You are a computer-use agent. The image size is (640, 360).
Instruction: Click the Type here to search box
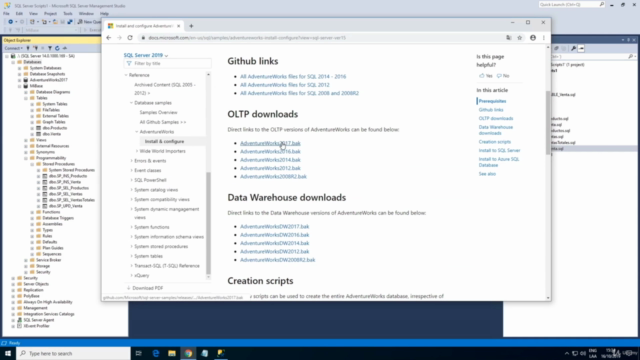tap(73, 353)
